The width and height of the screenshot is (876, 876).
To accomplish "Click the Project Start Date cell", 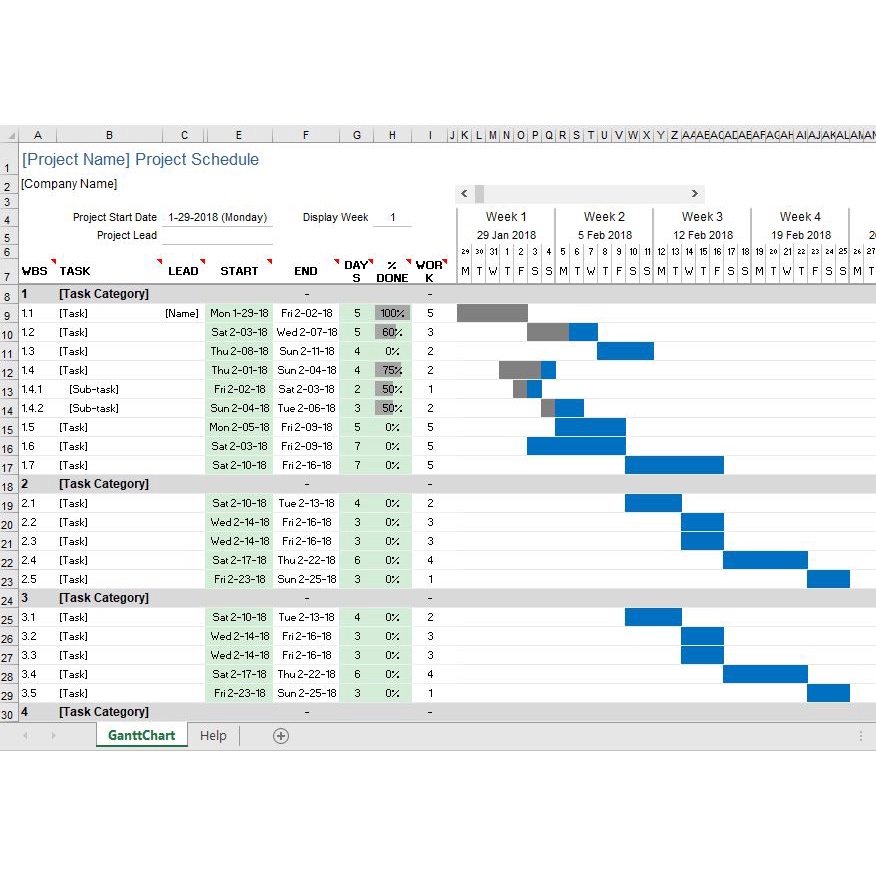I will click(217, 217).
